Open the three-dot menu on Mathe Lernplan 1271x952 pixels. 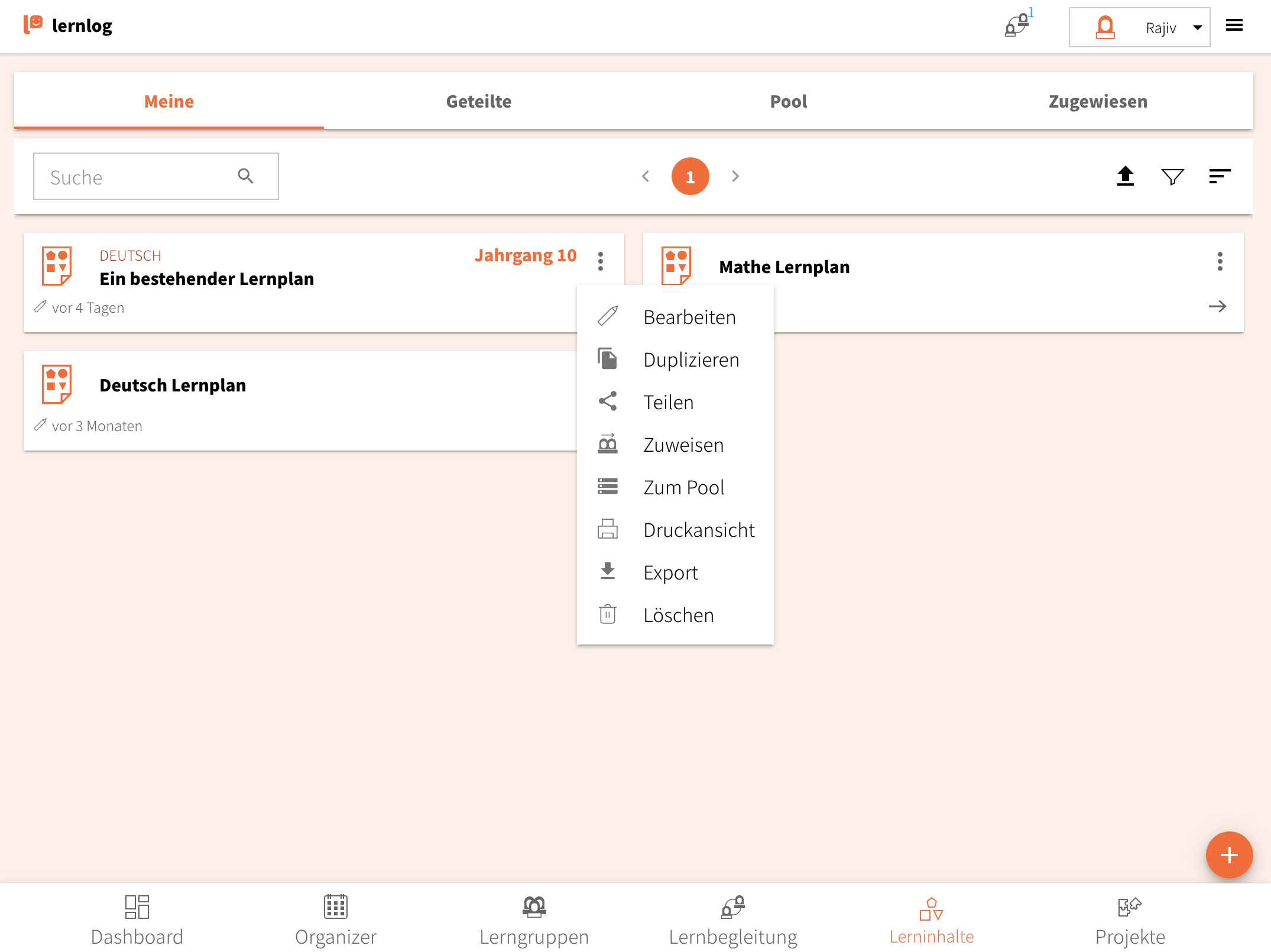(x=1220, y=261)
